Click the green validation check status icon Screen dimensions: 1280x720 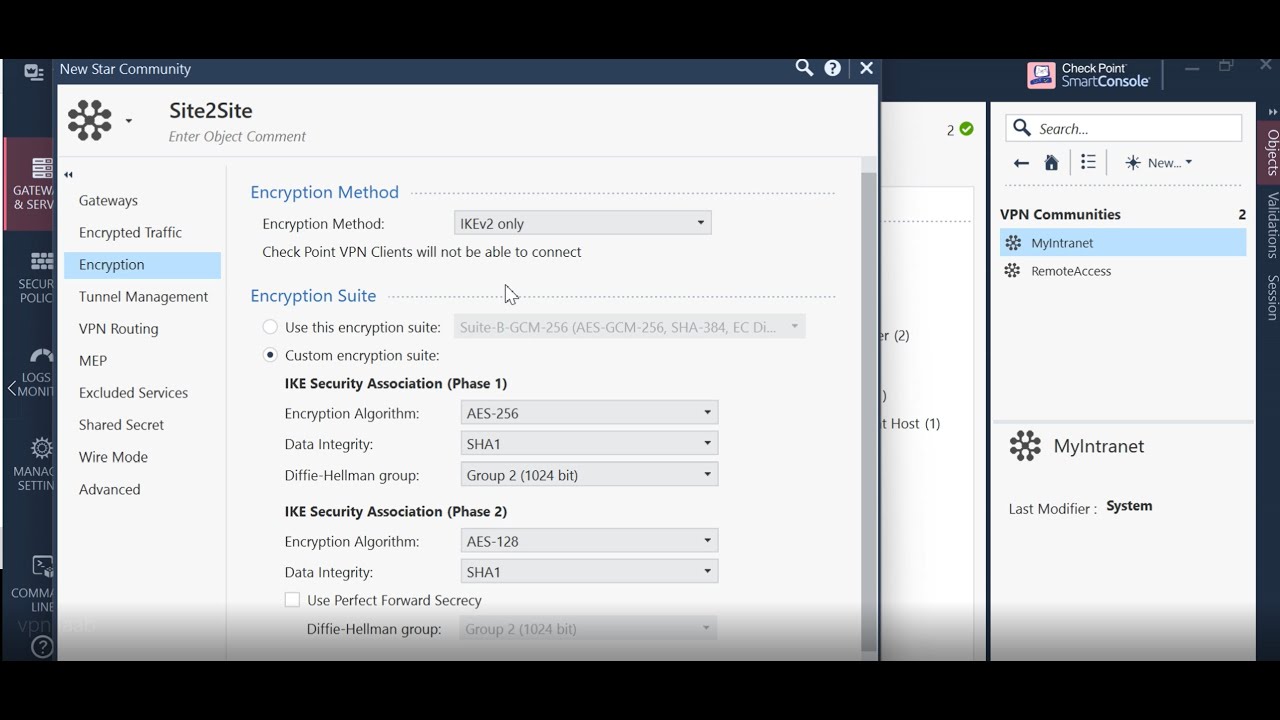[966, 129]
